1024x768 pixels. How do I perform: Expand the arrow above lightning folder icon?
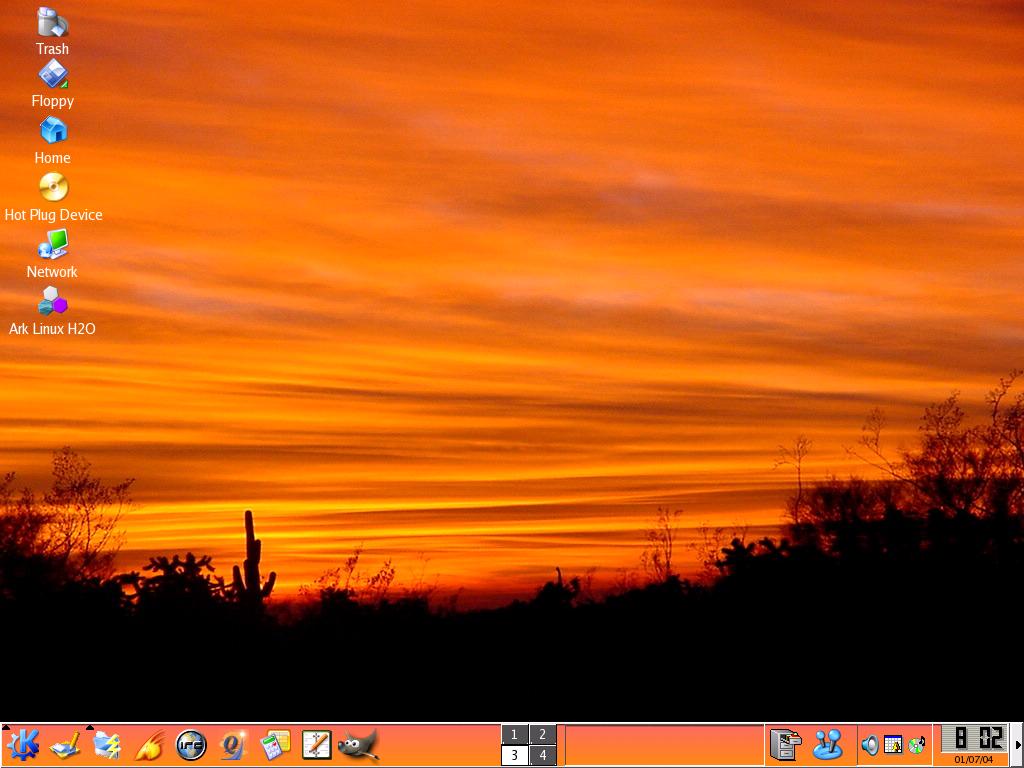tap(90, 726)
